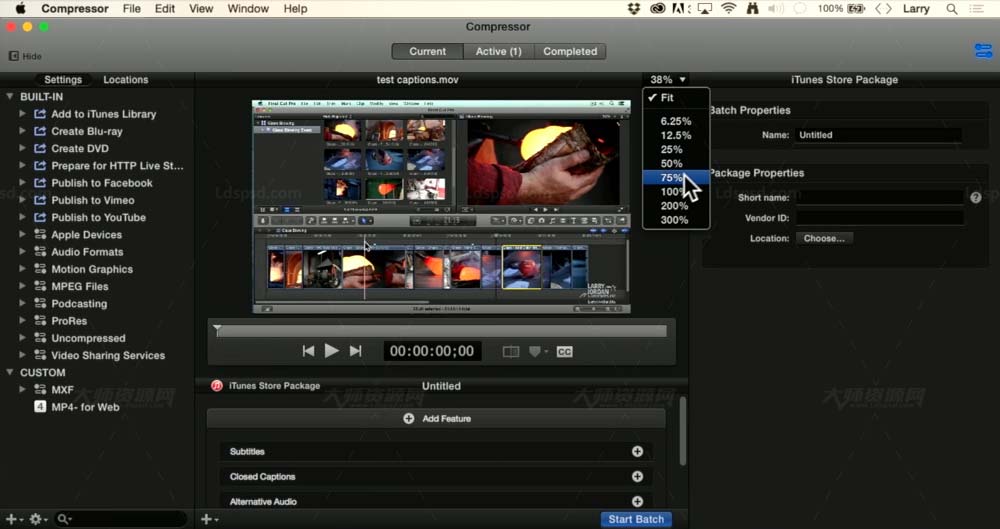Click the Motion Graphics group icon
The image size is (1000, 529).
40,269
